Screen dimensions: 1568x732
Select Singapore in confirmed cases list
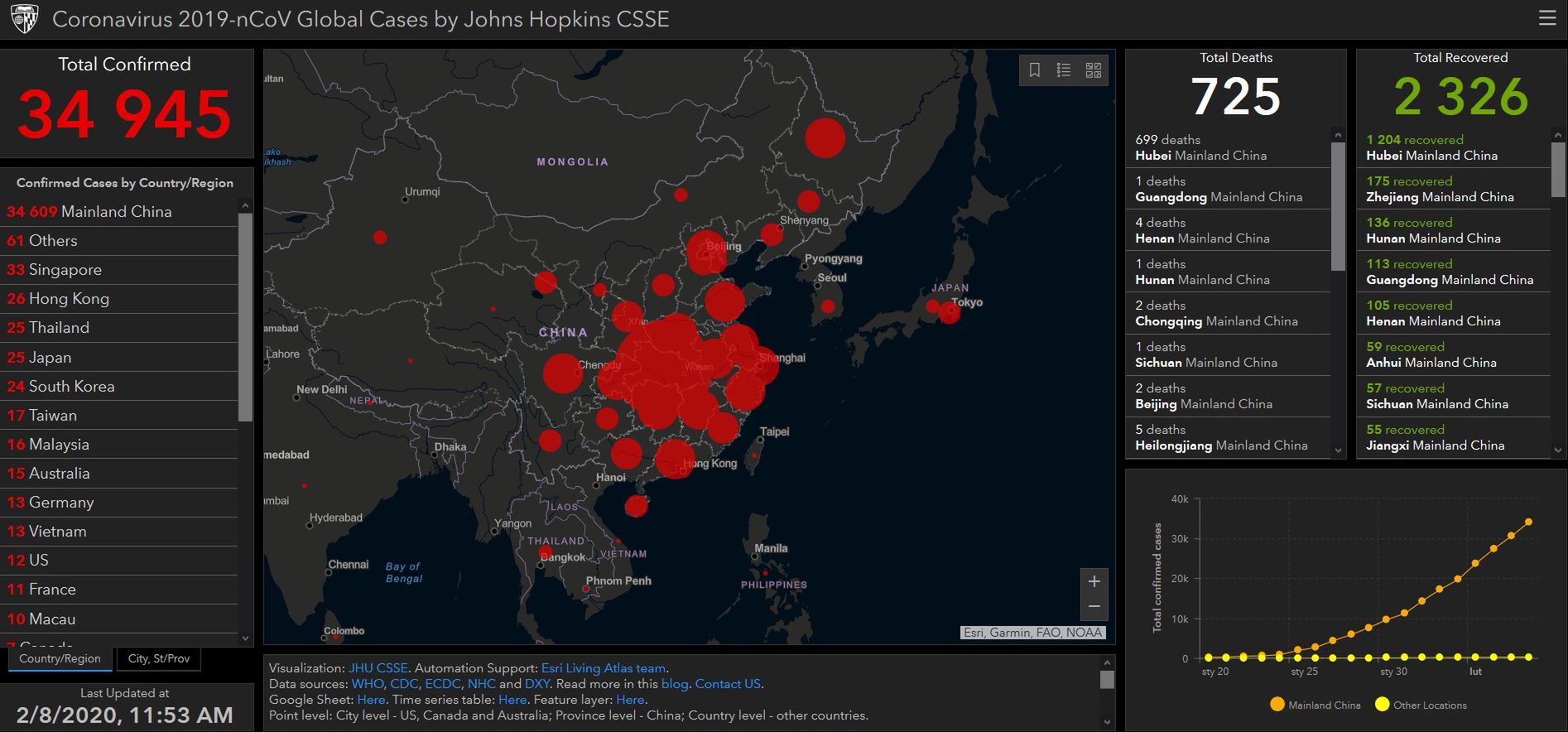pos(119,270)
